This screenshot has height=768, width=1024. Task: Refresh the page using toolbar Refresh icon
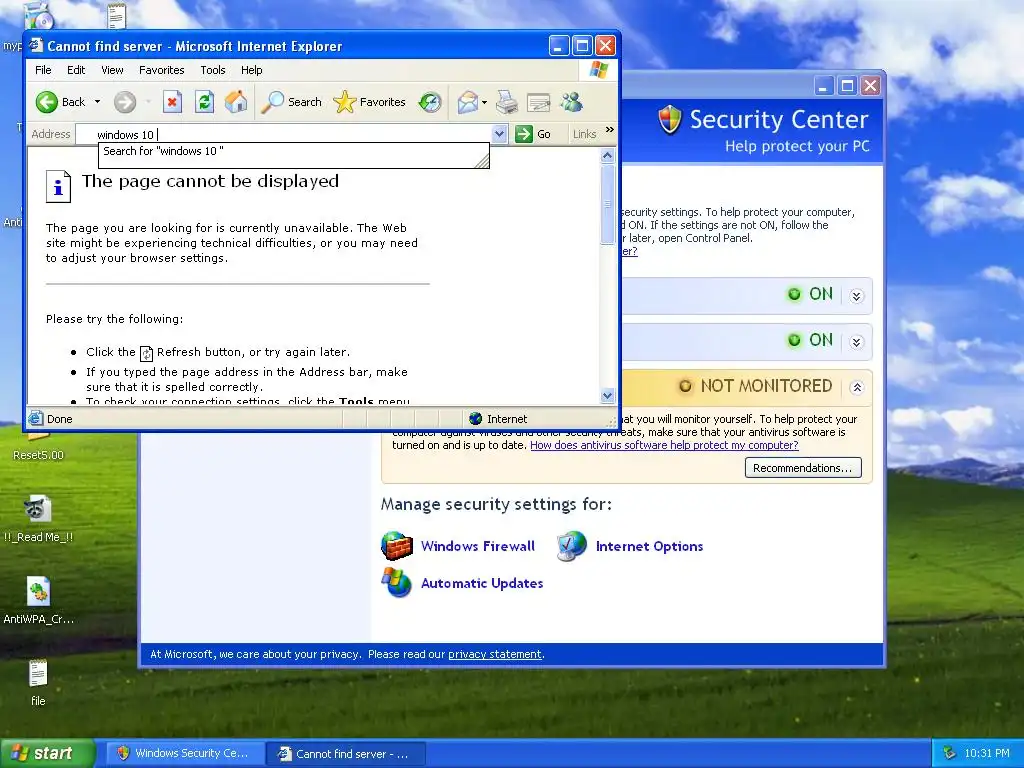(x=204, y=102)
